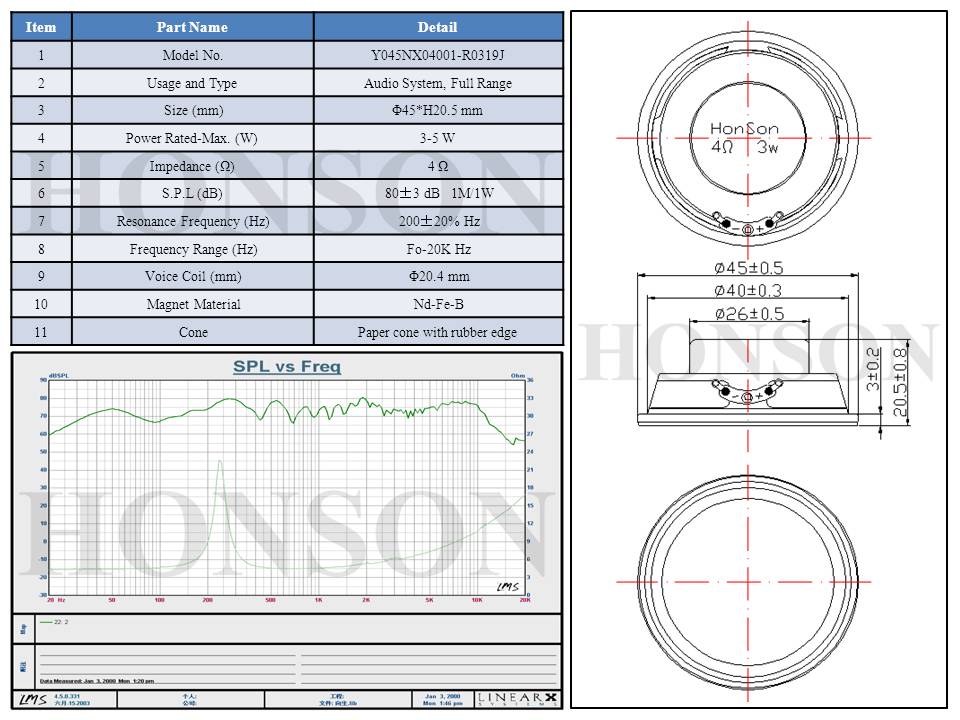The width and height of the screenshot is (960, 720).
Task: Click the Ø26±0.5 dimension label
Action: (748, 314)
